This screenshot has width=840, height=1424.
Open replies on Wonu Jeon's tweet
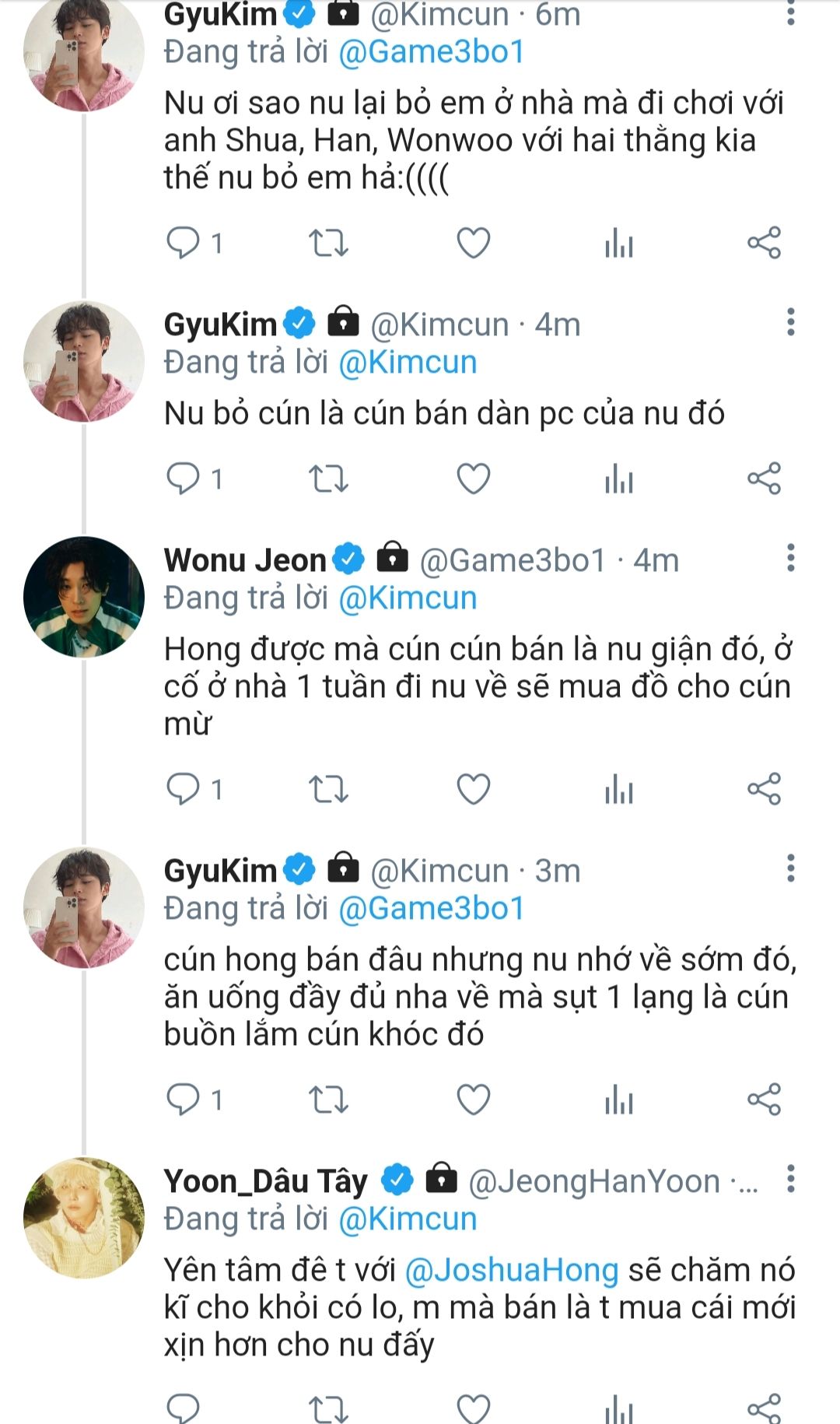pos(184,789)
